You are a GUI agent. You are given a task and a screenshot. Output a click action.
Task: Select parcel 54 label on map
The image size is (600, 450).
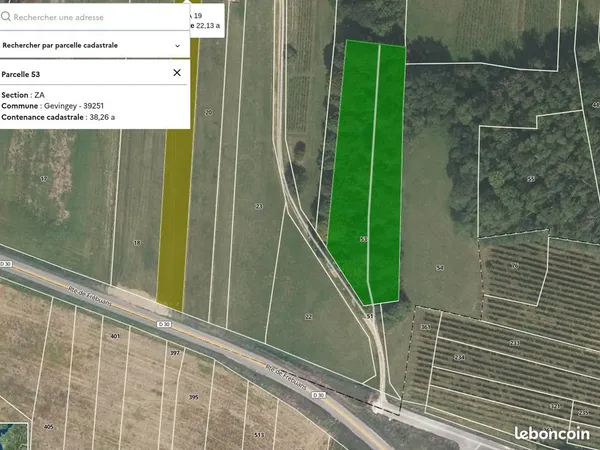pyautogui.click(x=440, y=268)
